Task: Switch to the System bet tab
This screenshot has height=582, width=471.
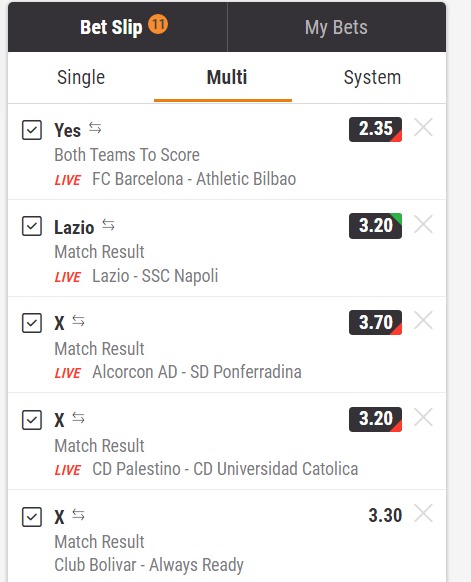Action: (x=372, y=78)
